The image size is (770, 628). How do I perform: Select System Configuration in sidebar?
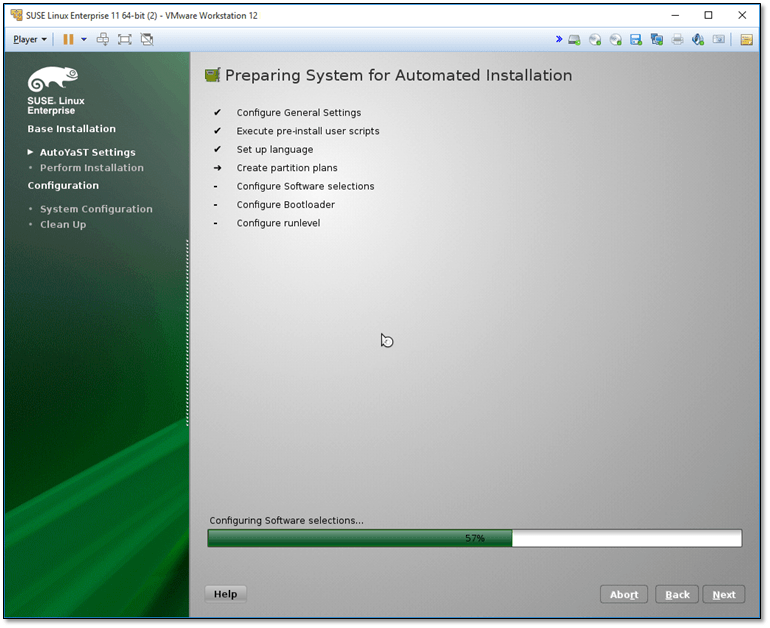96,209
